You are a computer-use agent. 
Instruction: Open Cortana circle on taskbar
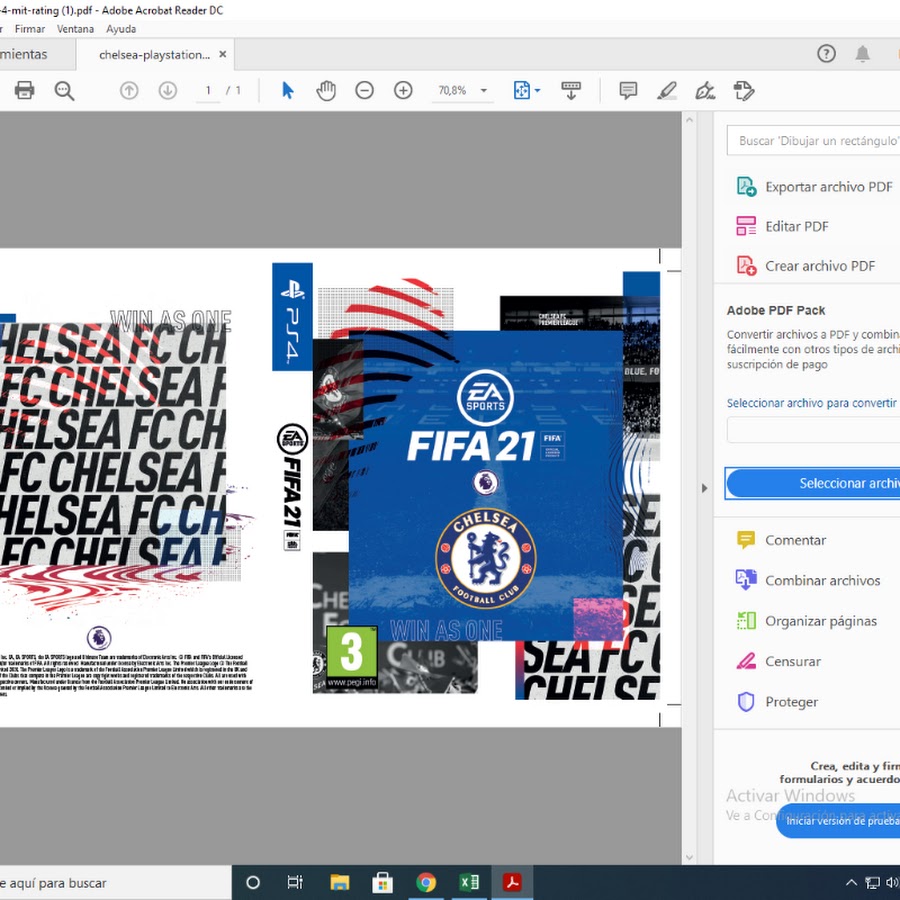(x=253, y=883)
